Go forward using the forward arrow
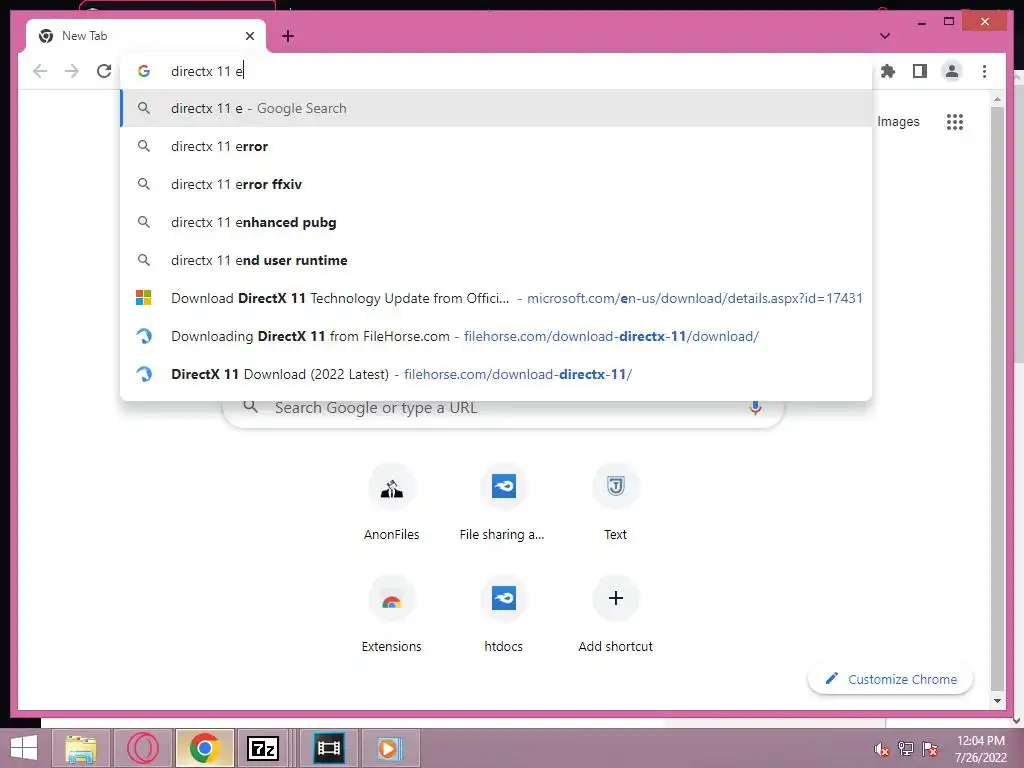This screenshot has width=1024, height=768. 72,71
